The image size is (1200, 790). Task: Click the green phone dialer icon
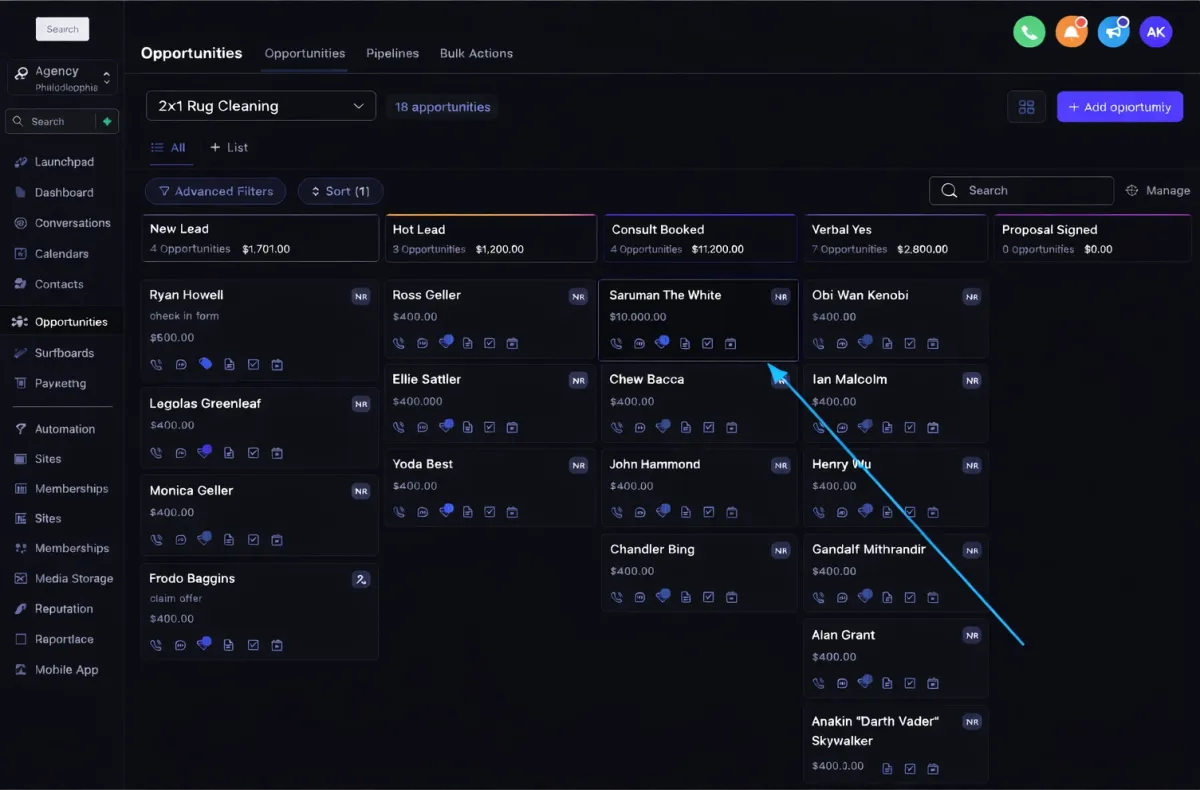point(1029,32)
